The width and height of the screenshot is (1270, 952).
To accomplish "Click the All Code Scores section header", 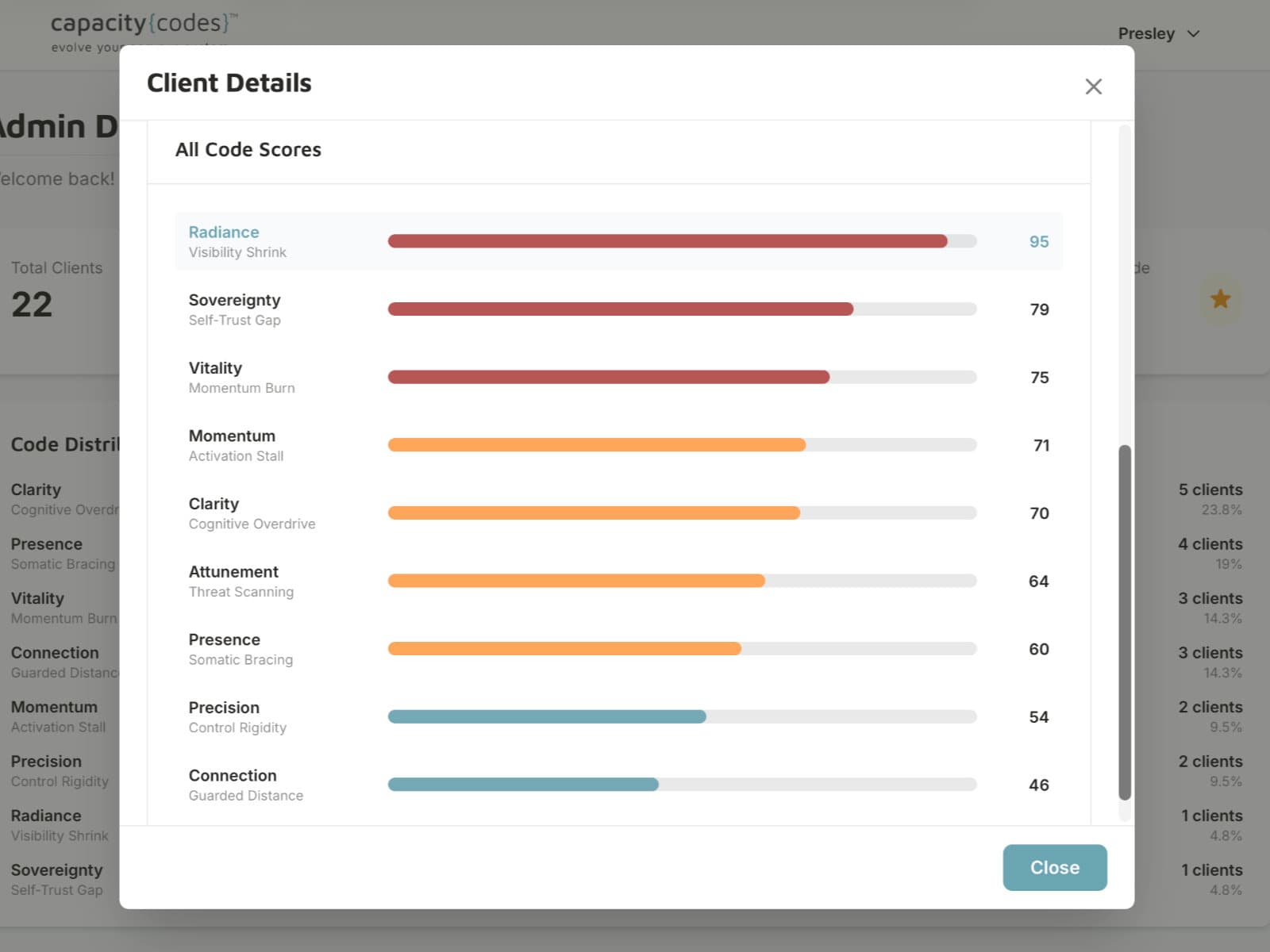I will point(248,149).
